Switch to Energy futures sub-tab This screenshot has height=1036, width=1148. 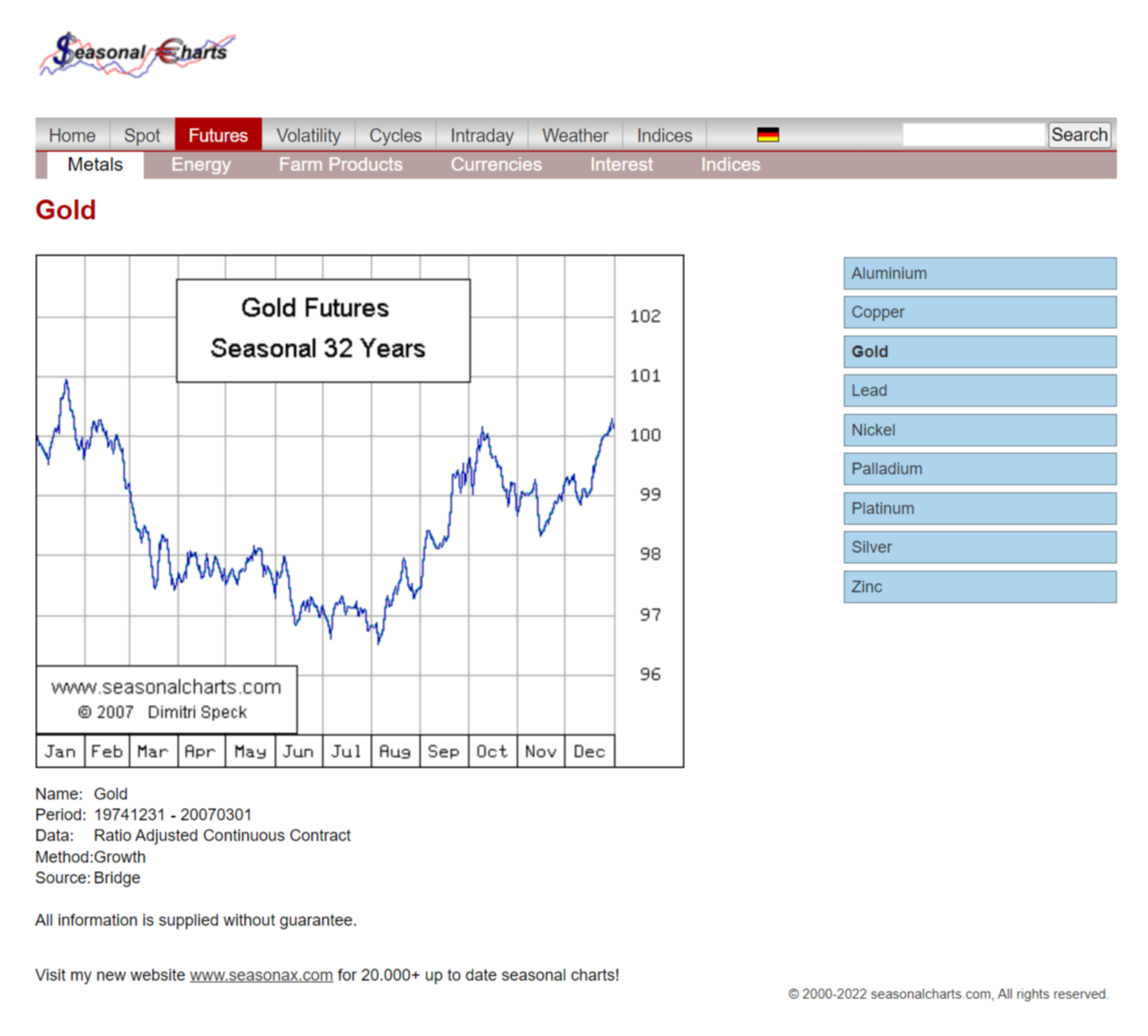click(201, 165)
